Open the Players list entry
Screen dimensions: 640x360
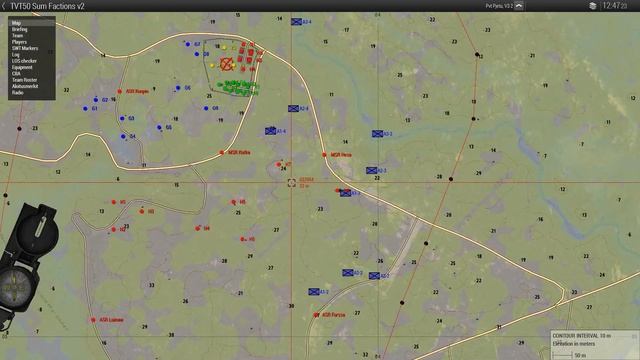pos(32,42)
